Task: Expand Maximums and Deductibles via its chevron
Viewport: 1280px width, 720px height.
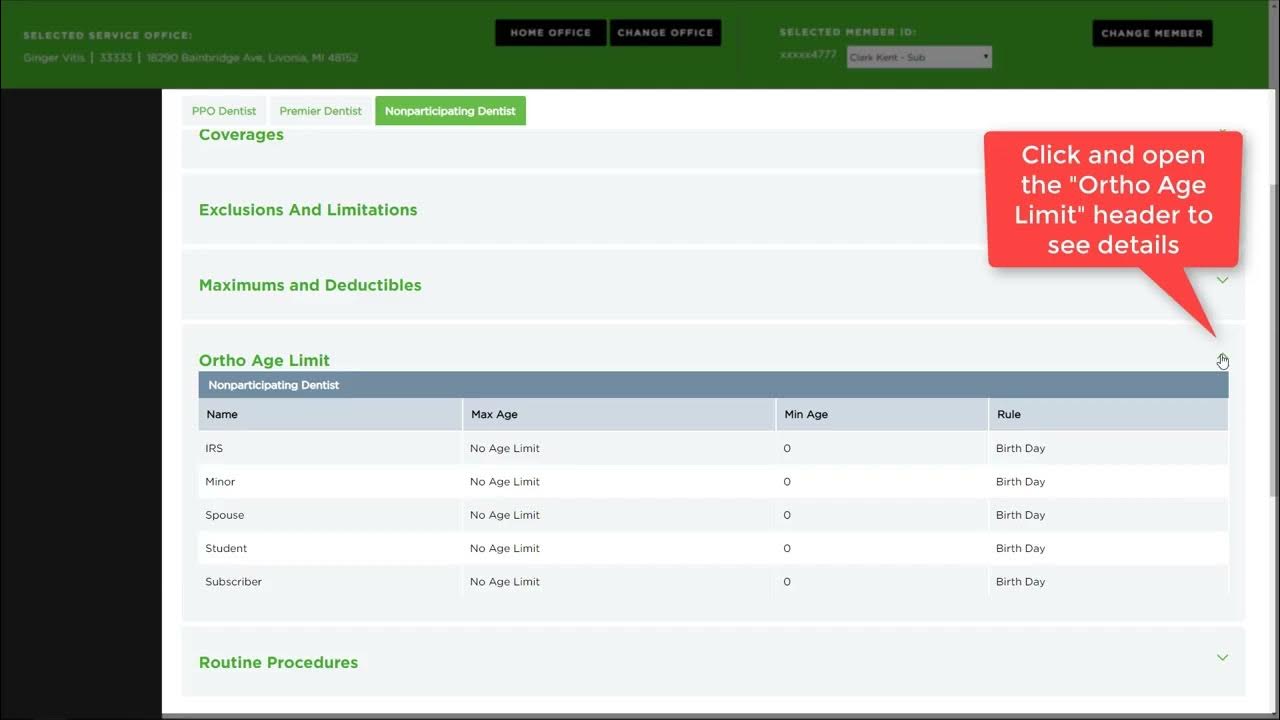Action: [1222, 280]
